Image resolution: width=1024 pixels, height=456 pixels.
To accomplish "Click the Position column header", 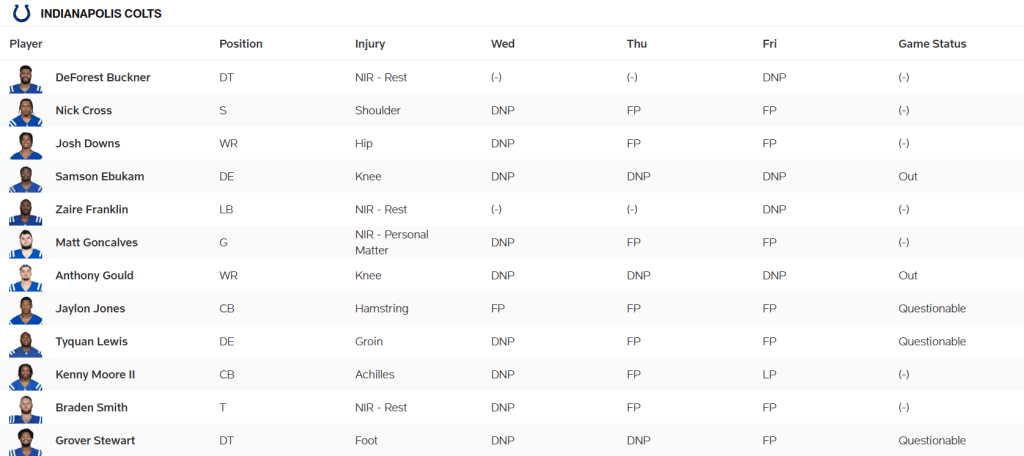I will click(x=241, y=44).
